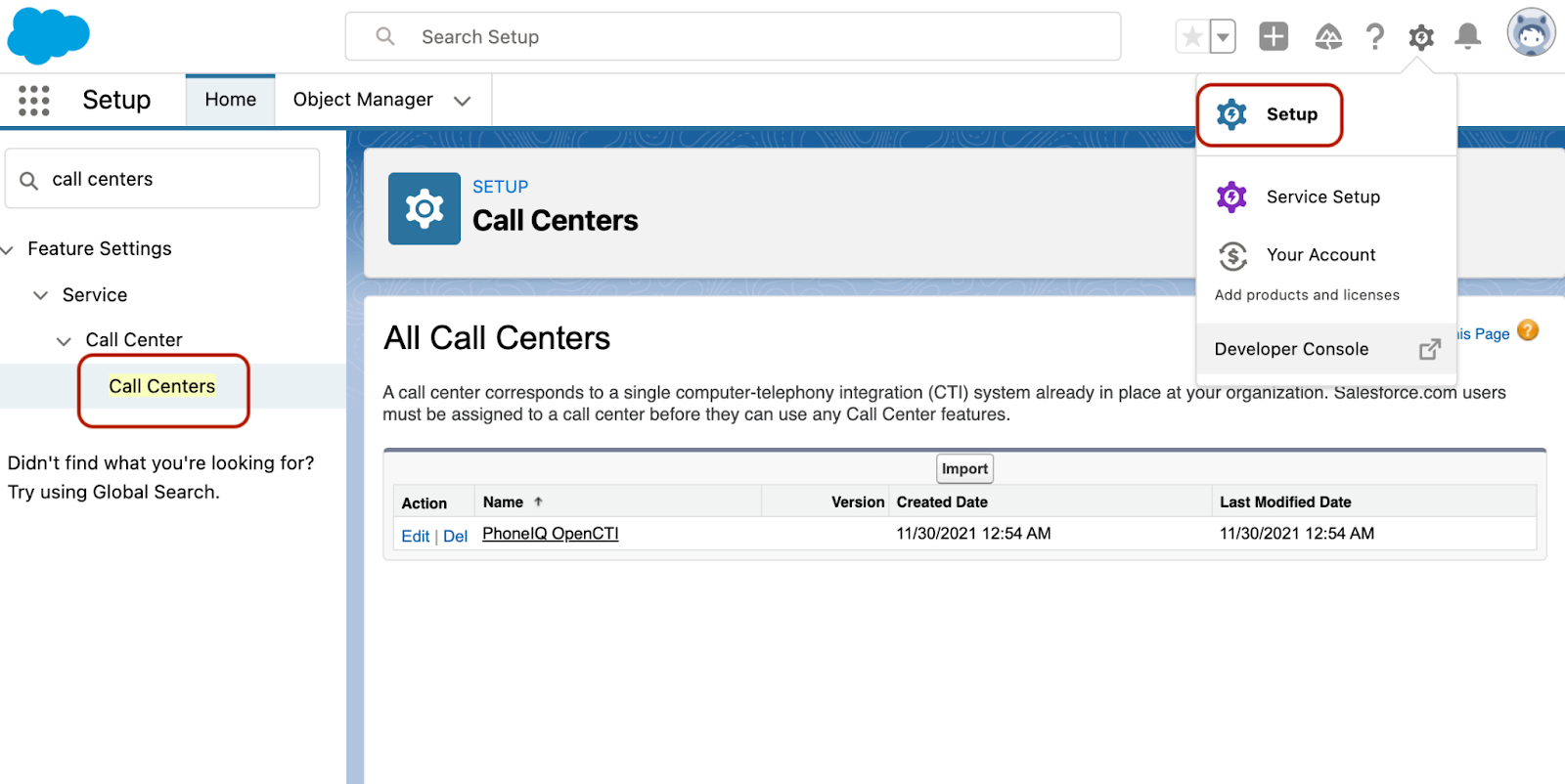Open the notifications bell
The width and height of the screenshot is (1565, 784).
coord(1467,37)
